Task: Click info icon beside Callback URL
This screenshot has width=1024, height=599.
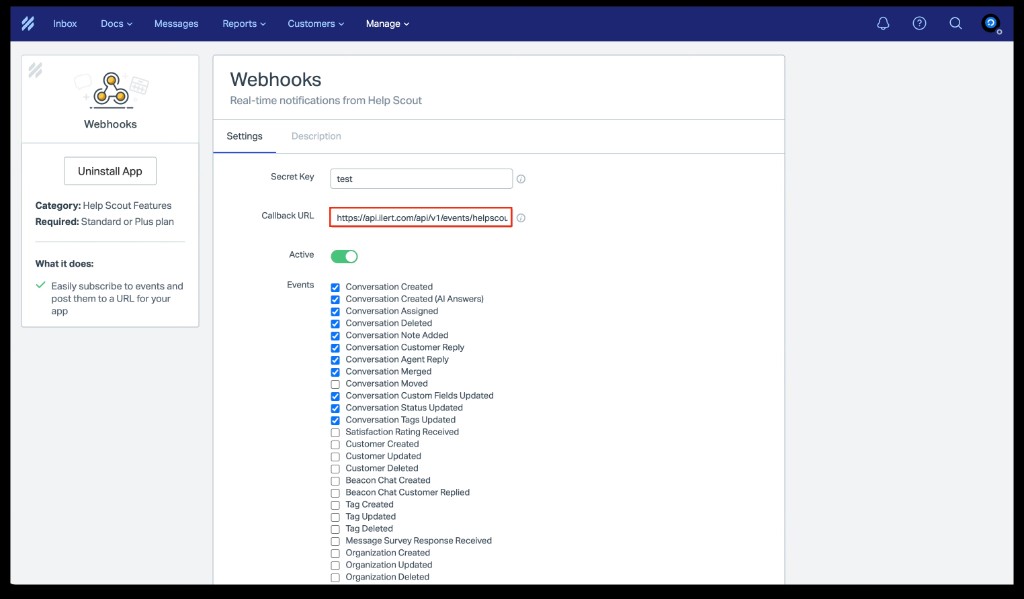Action: (x=521, y=217)
